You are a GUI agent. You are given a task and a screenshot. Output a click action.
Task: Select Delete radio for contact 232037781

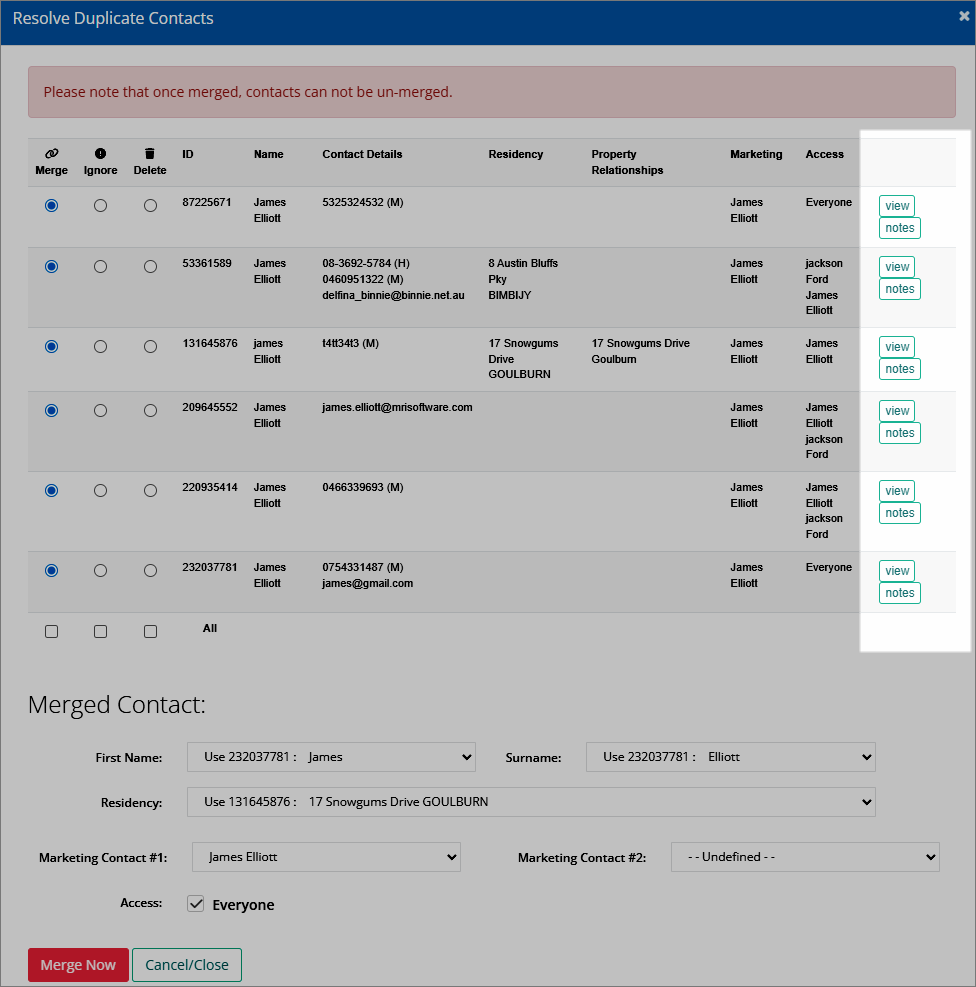[x=150, y=571]
